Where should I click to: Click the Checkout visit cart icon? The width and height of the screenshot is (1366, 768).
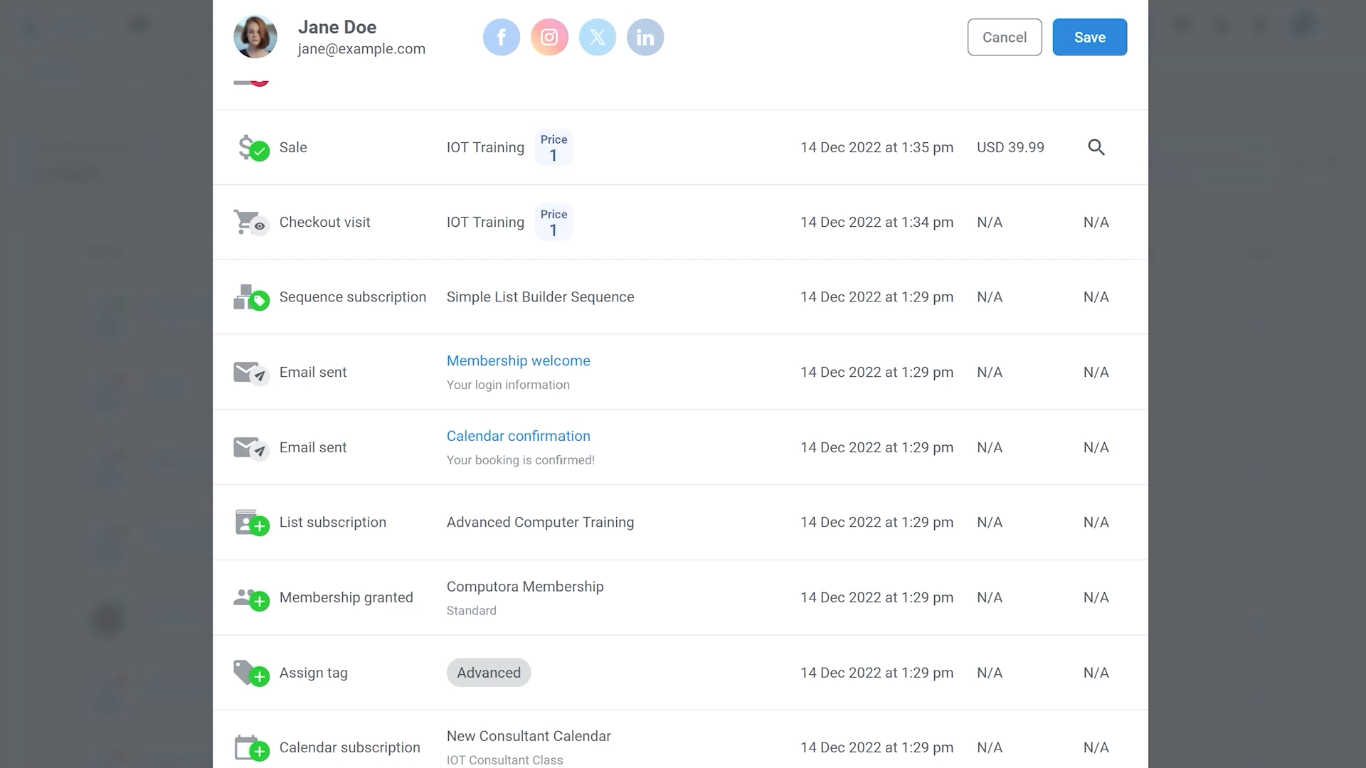[249, 222]
